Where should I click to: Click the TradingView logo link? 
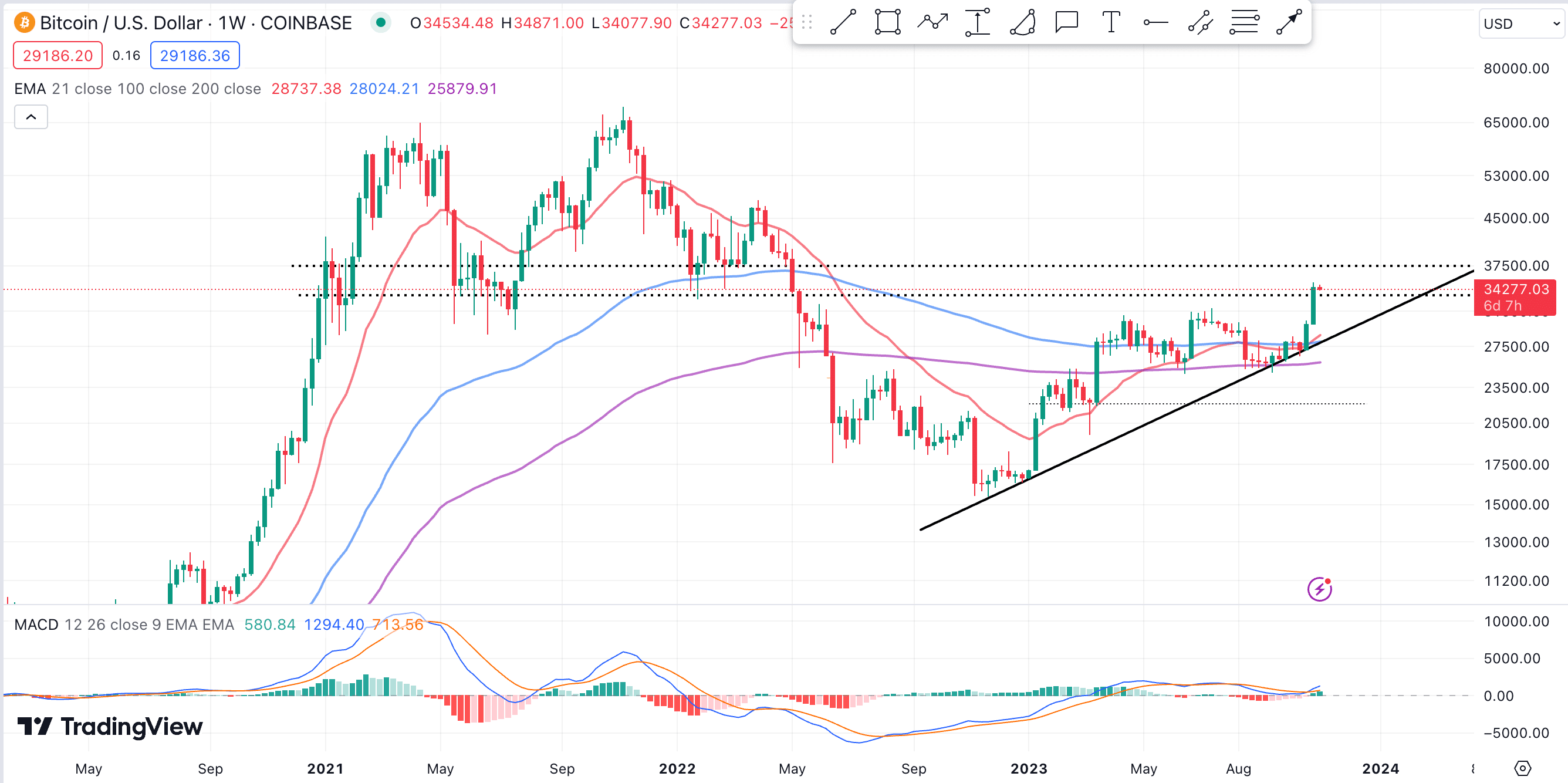[110, 727]
